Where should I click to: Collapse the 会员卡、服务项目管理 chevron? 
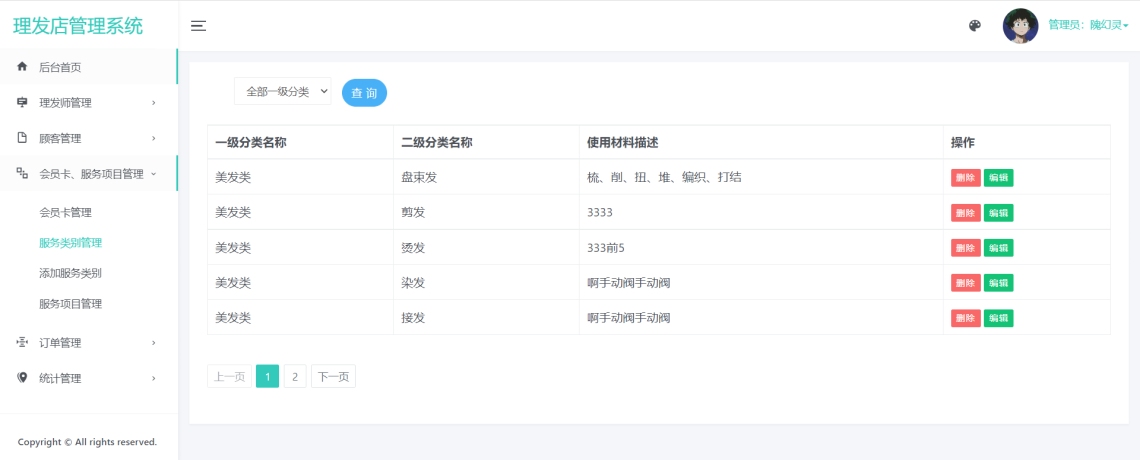[x=153, y=173]
